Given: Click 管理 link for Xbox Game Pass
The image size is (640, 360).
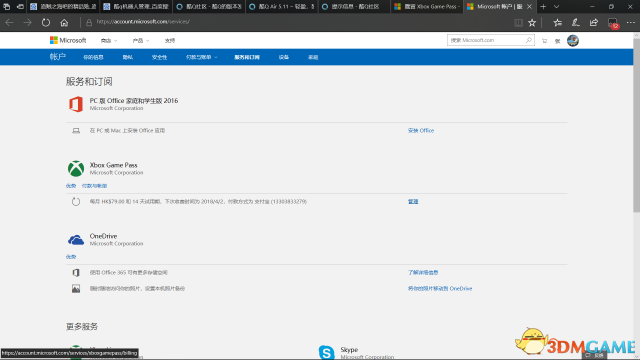Looking at the screenshot, I should (x=413, y=202).
